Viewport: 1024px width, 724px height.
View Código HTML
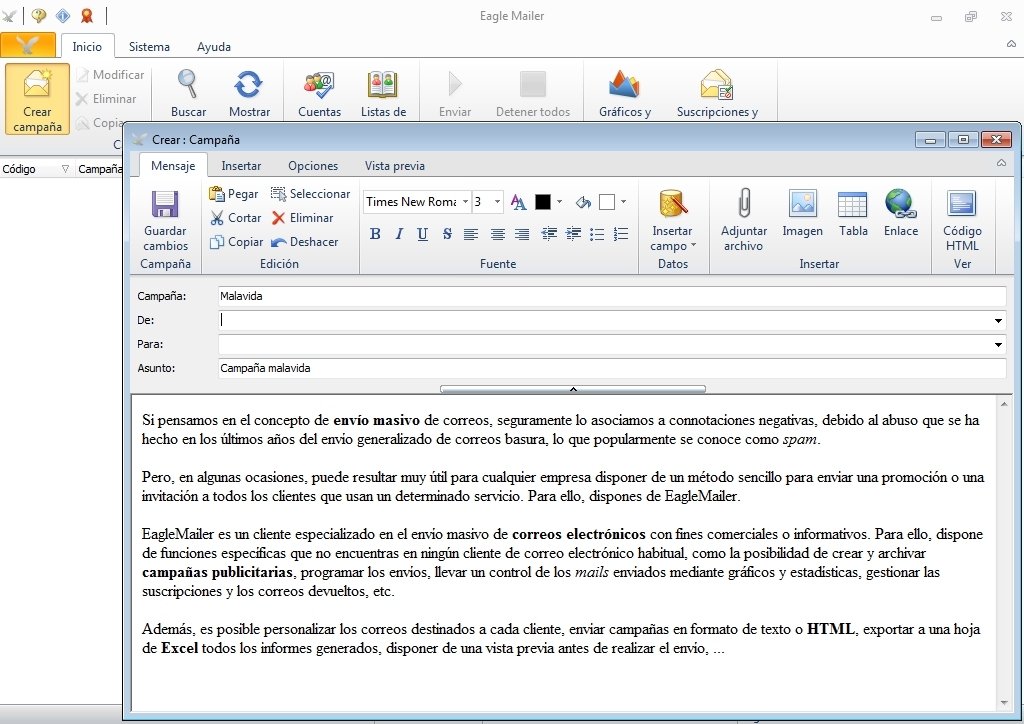click(x=962, y=204)
